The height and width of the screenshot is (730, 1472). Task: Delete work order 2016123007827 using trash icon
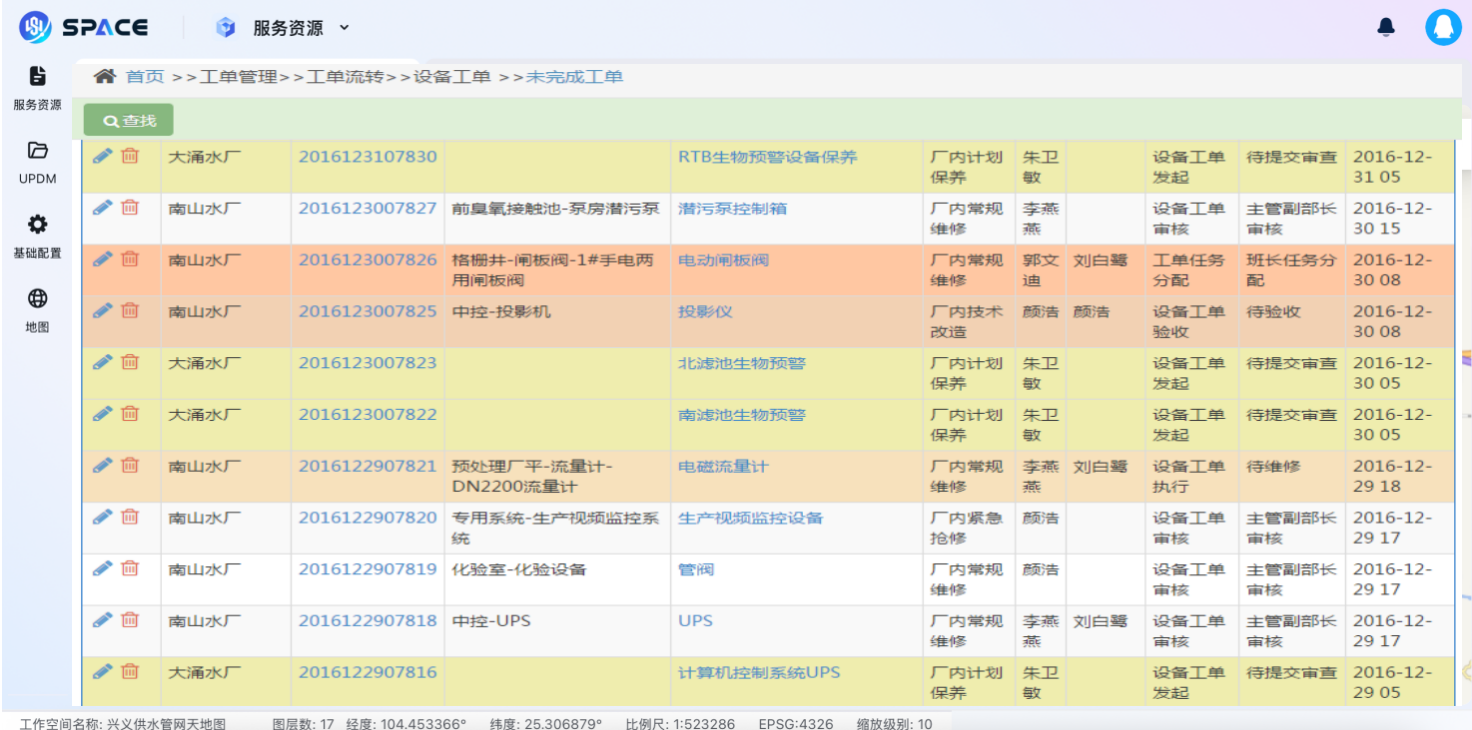(x=129, y=207)
